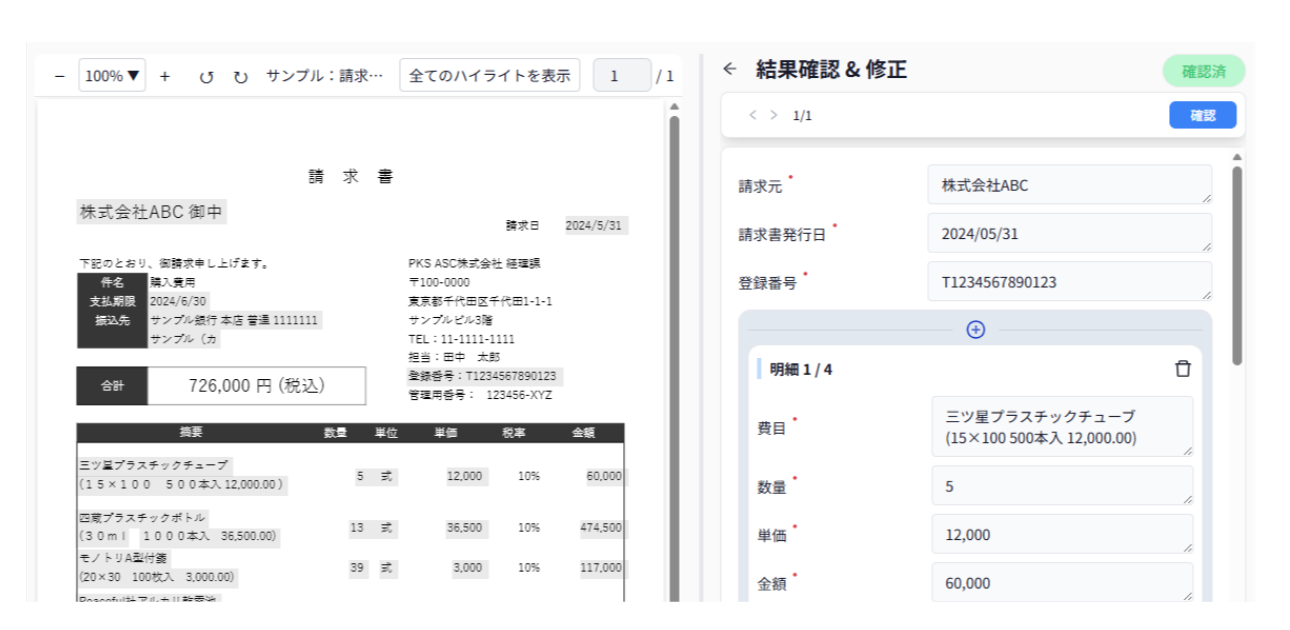
Task: Click the zoom out minus icon
Action: [x=59, y=76]
